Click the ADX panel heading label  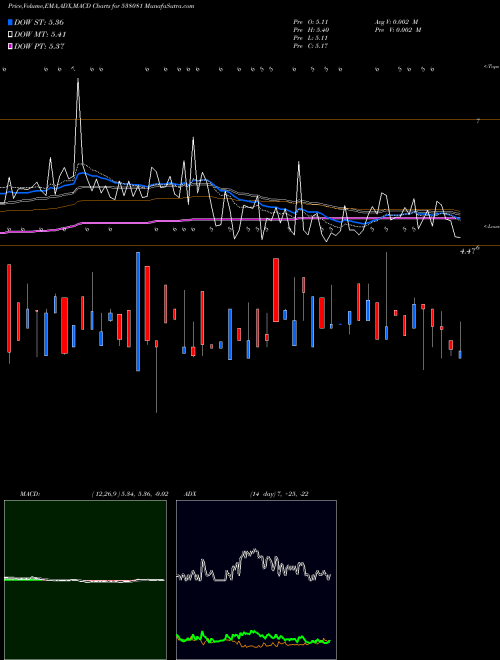[190, 494]
